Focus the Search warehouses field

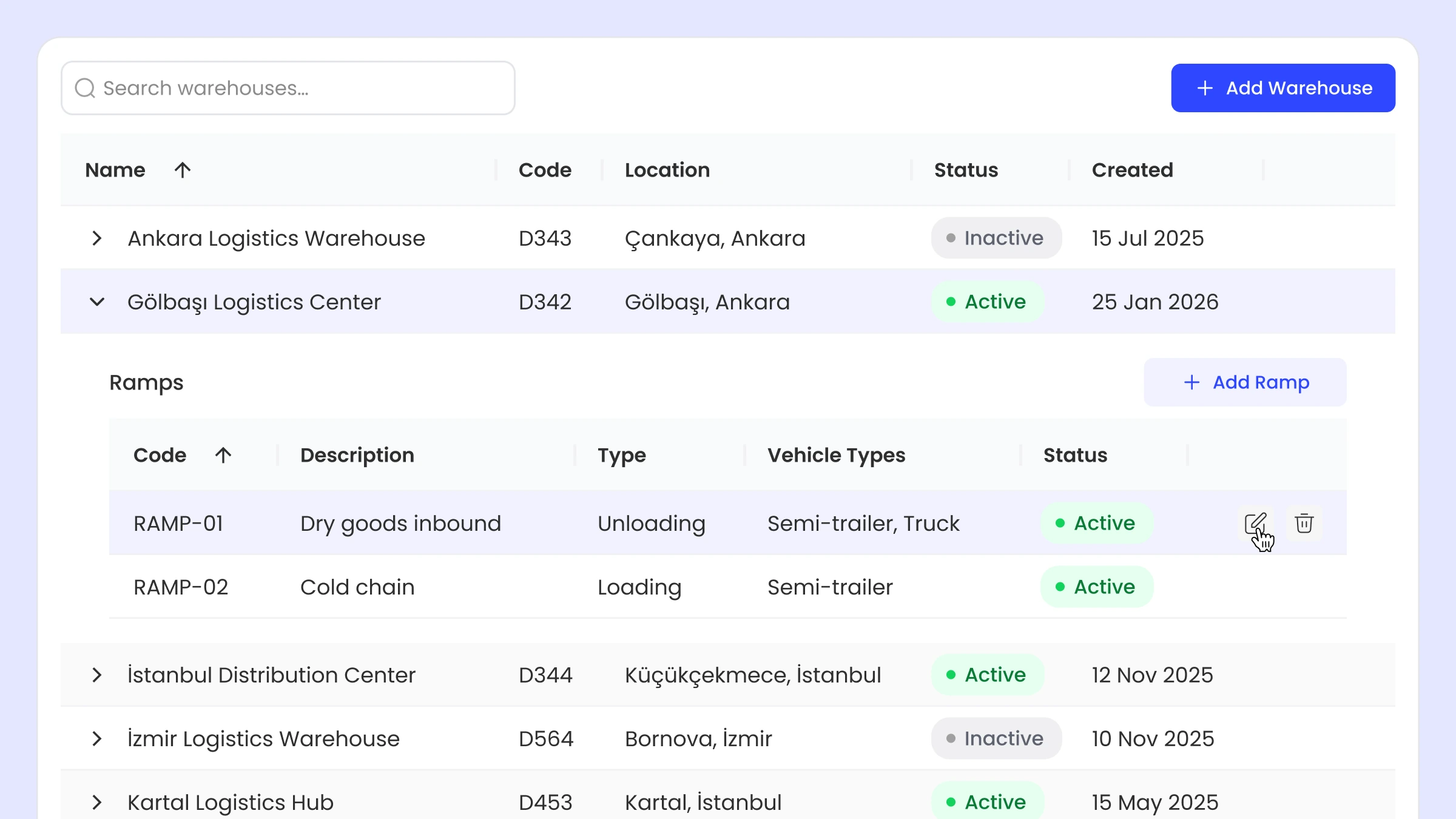pos(288,88)
